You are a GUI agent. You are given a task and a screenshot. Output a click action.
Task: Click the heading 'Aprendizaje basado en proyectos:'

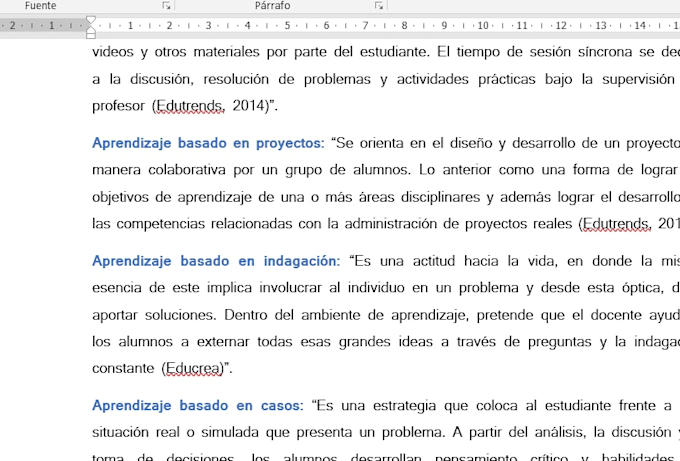click(208, 143)
